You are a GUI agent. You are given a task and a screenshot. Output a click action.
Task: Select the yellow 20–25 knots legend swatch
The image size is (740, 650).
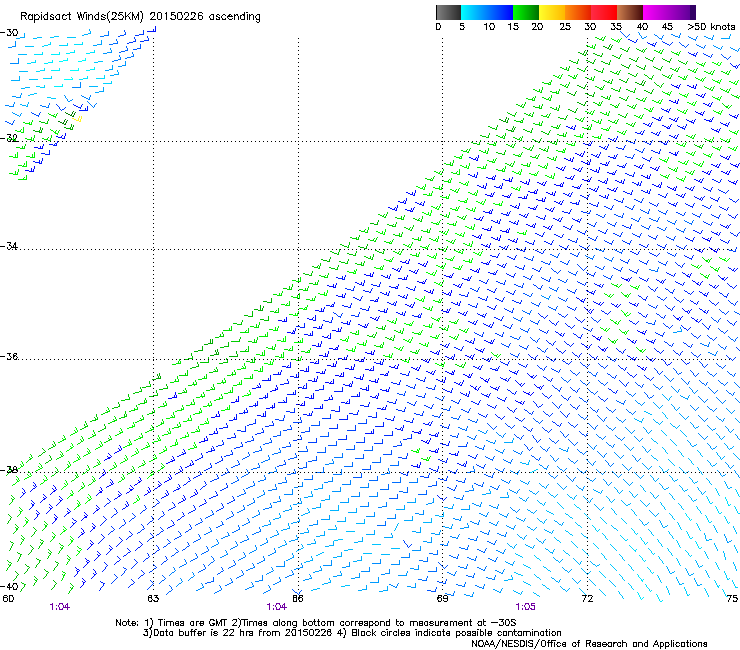tap(552, 12)
